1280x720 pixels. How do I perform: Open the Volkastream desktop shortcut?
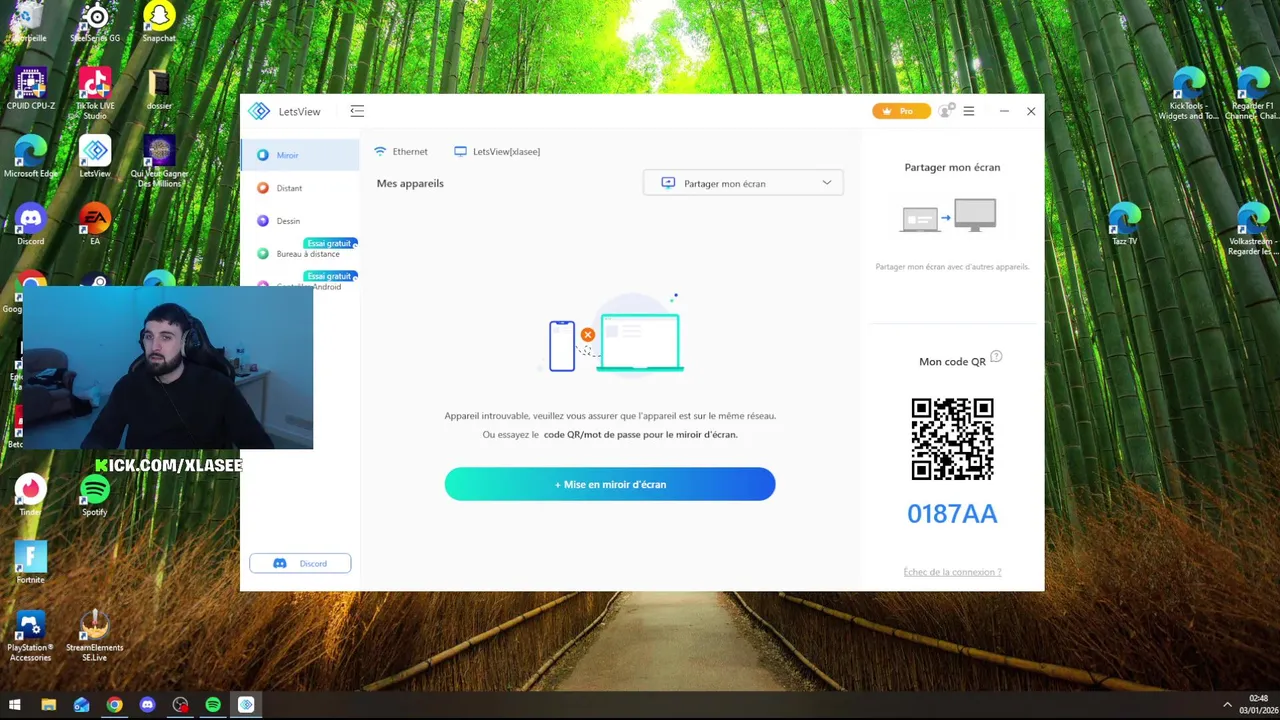click(1253, 229)
